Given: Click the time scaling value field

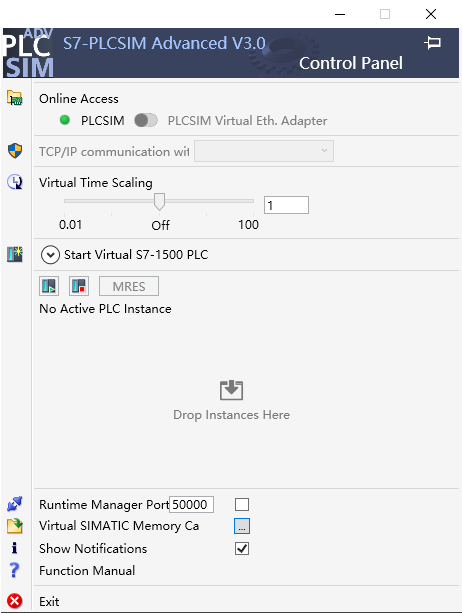Looking at the screenshot, I should [x=286, y=205].
